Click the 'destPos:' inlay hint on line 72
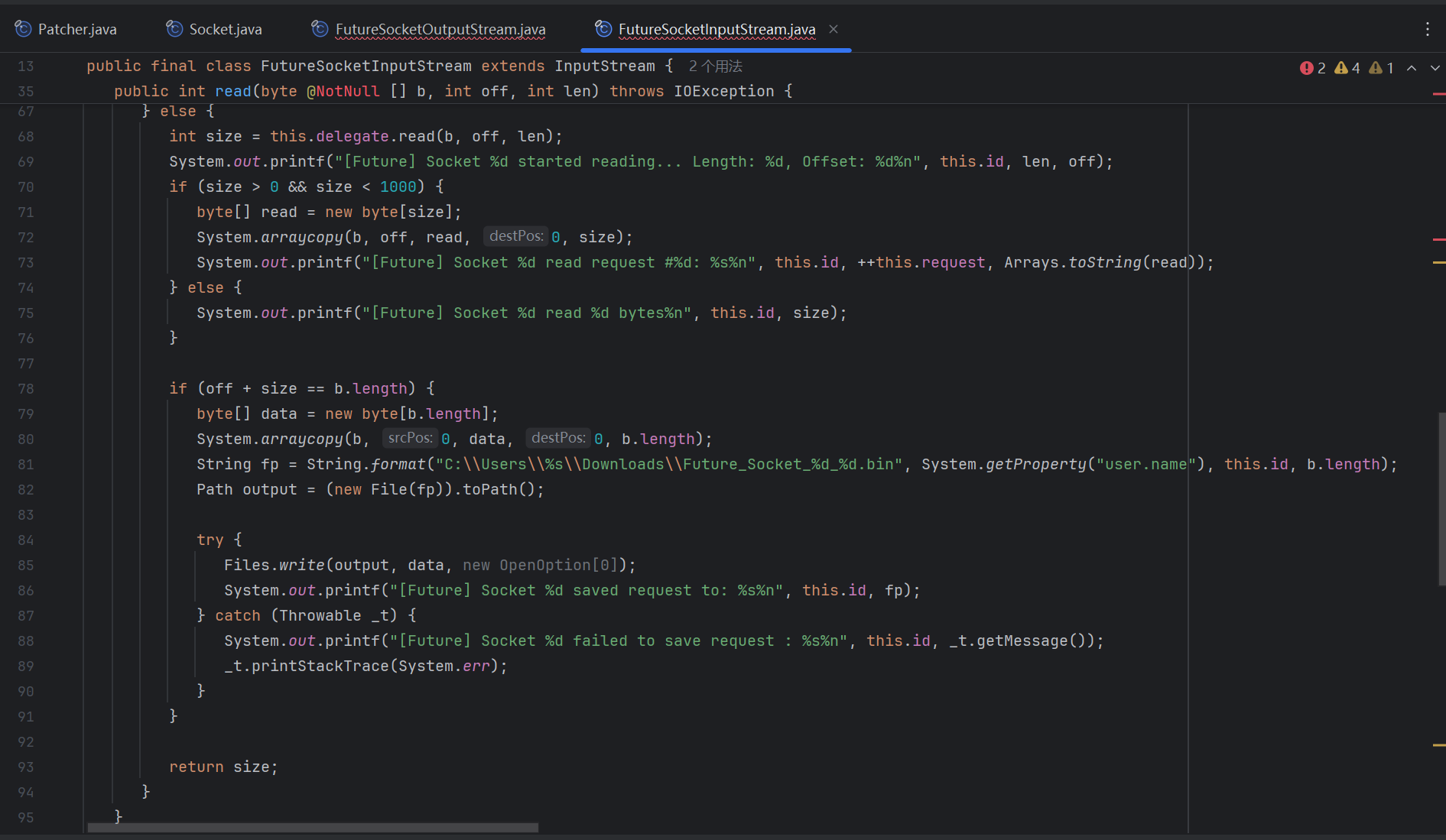The height and width of the screenshot is (840, 1446). tap(516, 237)
